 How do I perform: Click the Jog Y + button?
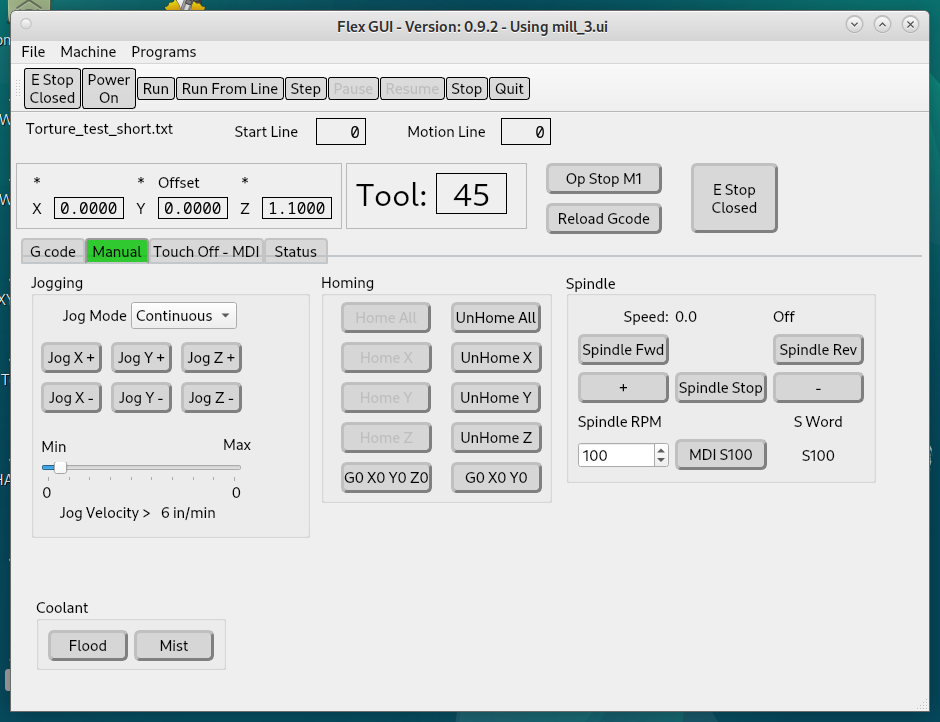(141, 358)
